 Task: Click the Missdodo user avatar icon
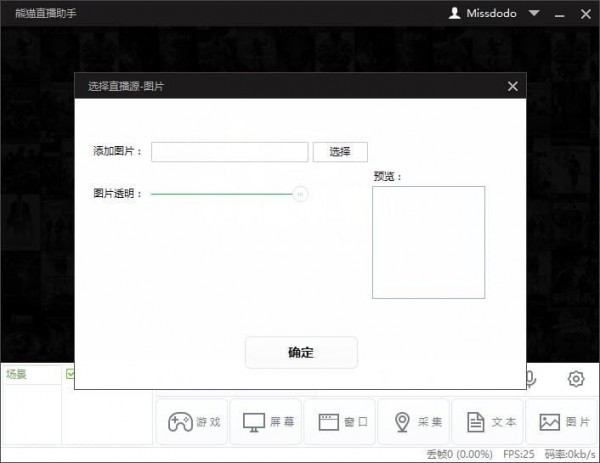[x=455, y=14]
